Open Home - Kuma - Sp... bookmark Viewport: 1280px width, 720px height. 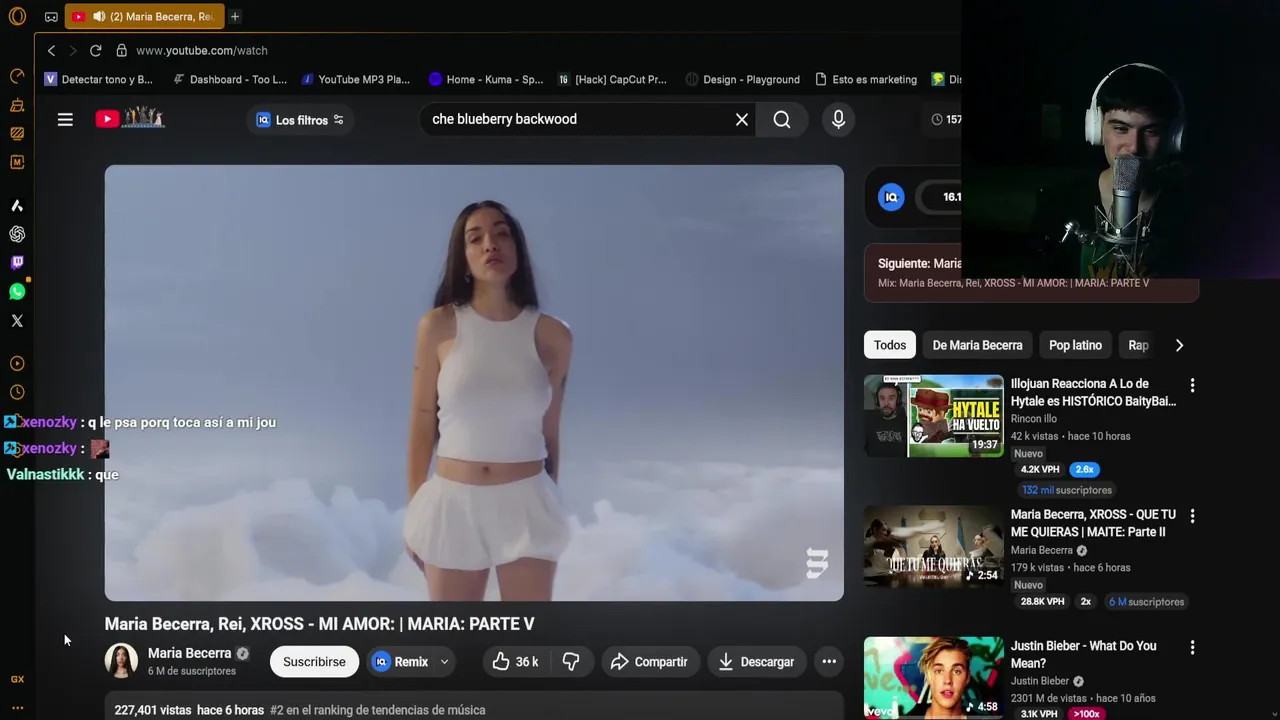tap(486, 79)
